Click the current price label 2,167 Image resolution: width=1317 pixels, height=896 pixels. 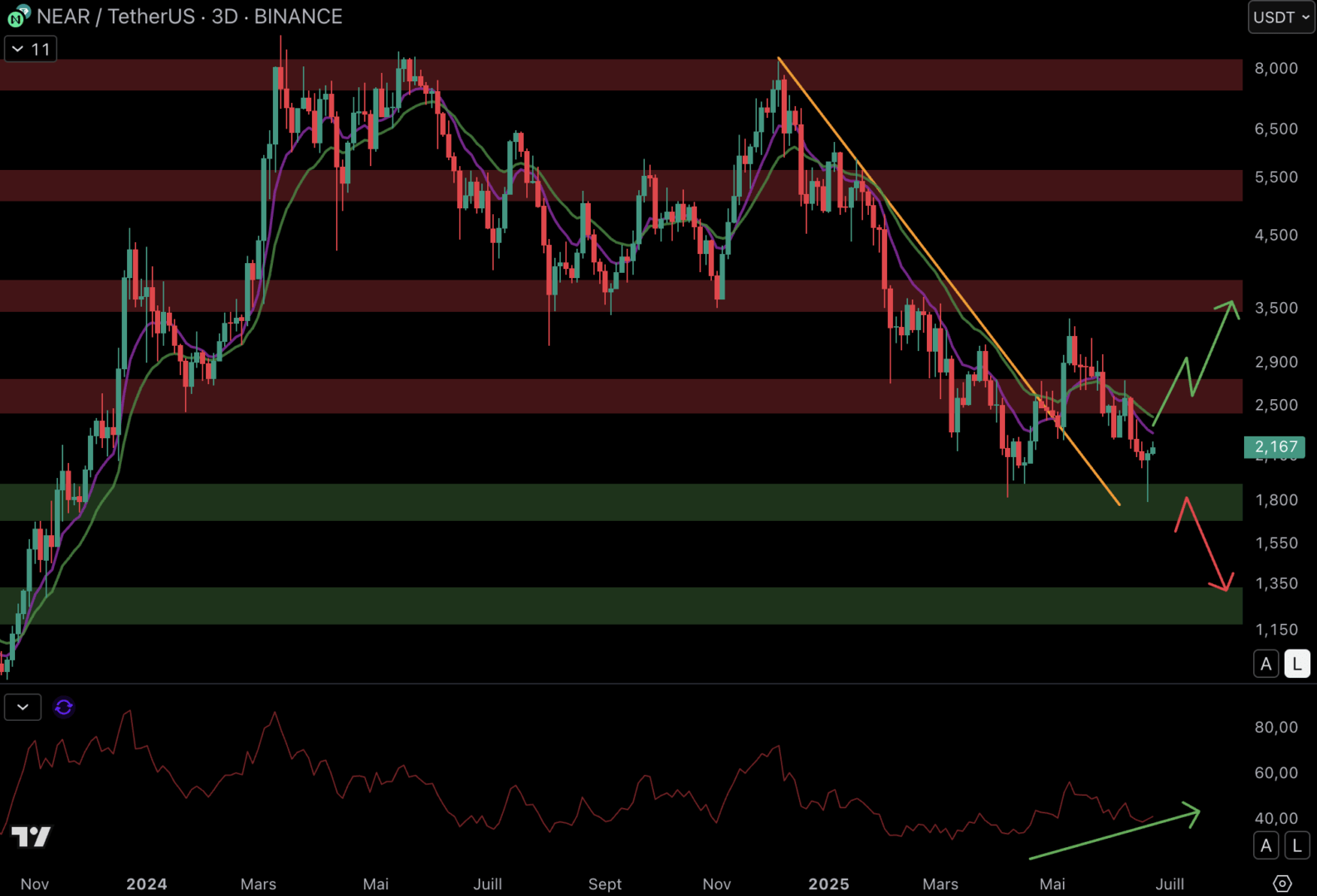(1275, 447)
